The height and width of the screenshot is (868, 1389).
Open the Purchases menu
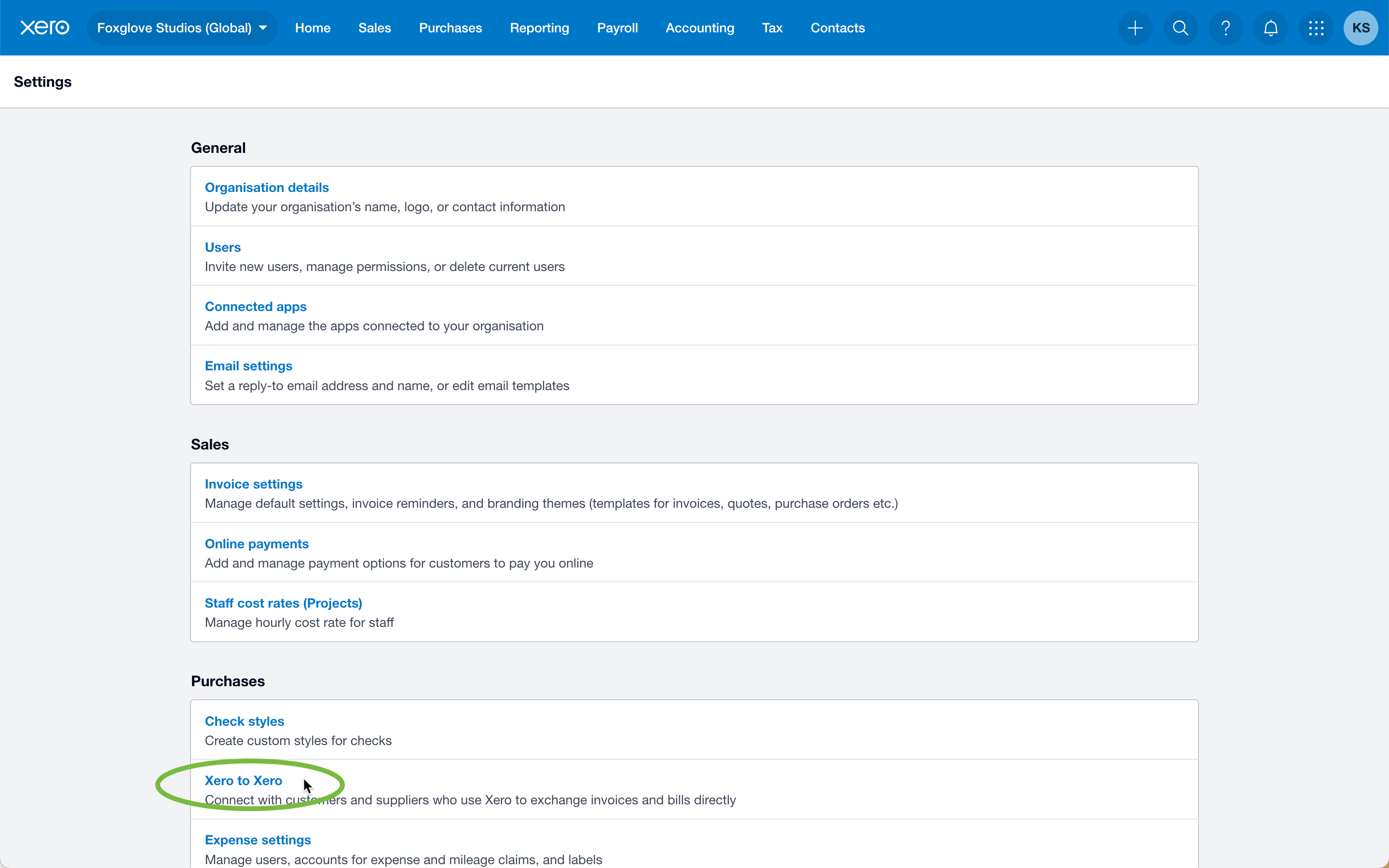tap(450, 27)
